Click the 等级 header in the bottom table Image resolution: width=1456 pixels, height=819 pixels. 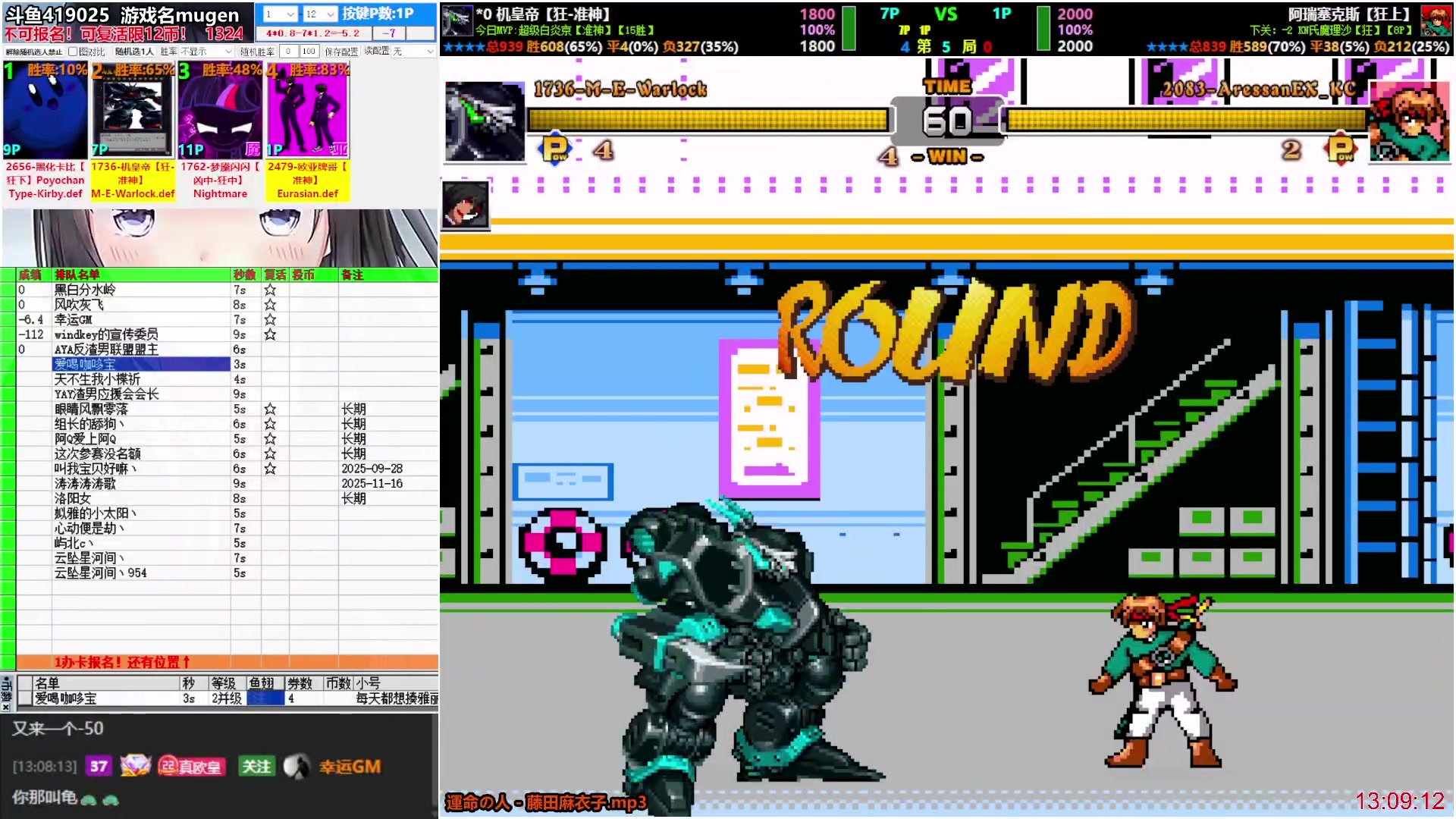pyautogui.click(x=226, y=683)
